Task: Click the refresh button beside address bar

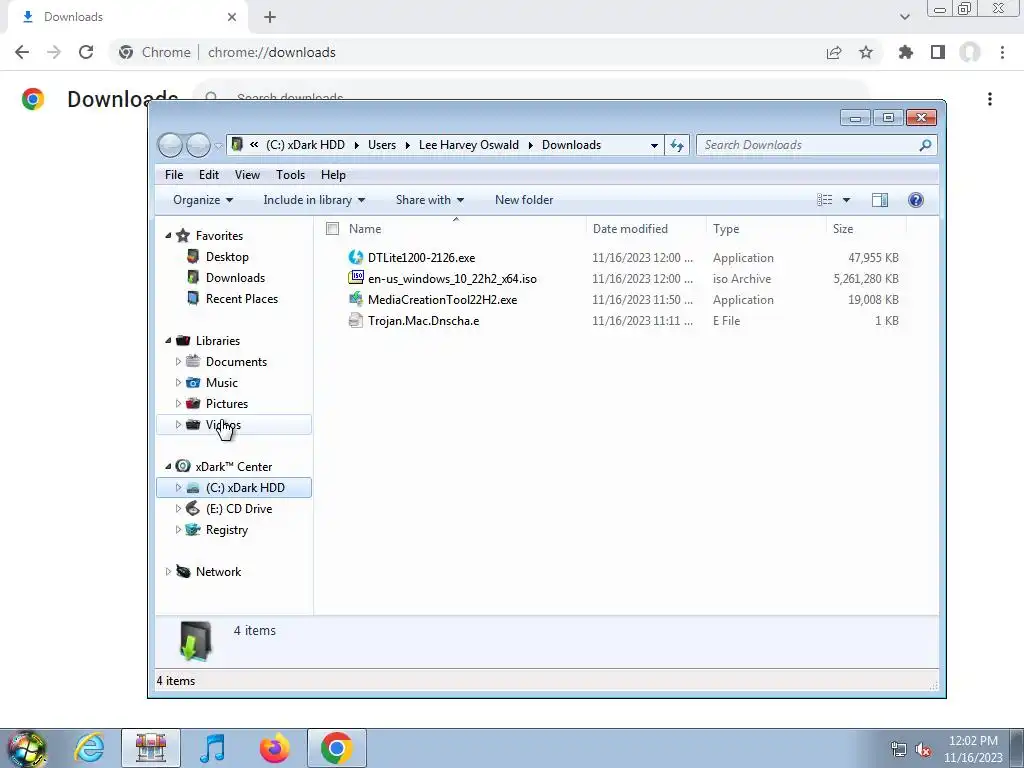Action: [677, 145]
